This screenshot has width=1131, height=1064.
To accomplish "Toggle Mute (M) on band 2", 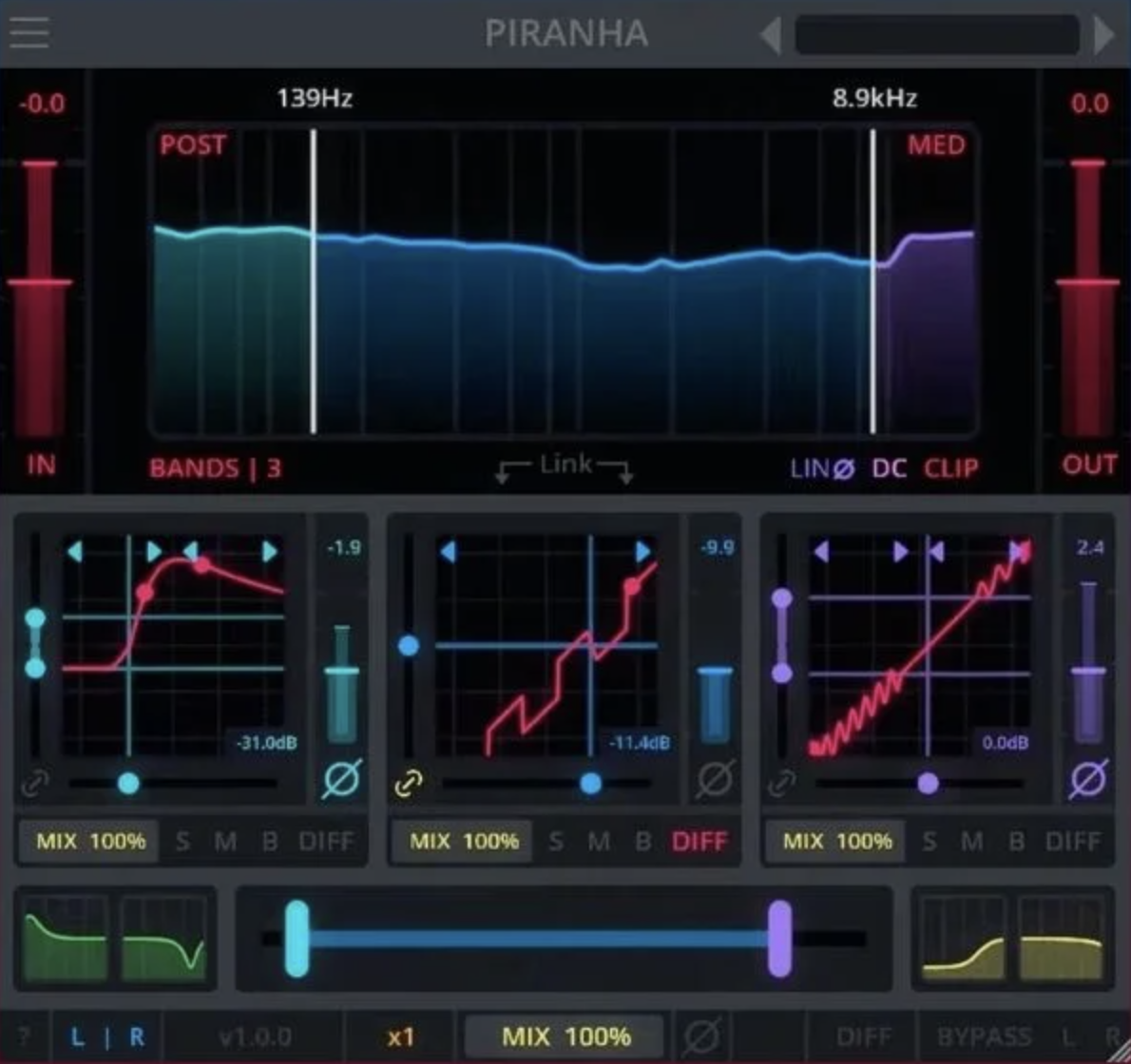I will [x=599, y=842].
